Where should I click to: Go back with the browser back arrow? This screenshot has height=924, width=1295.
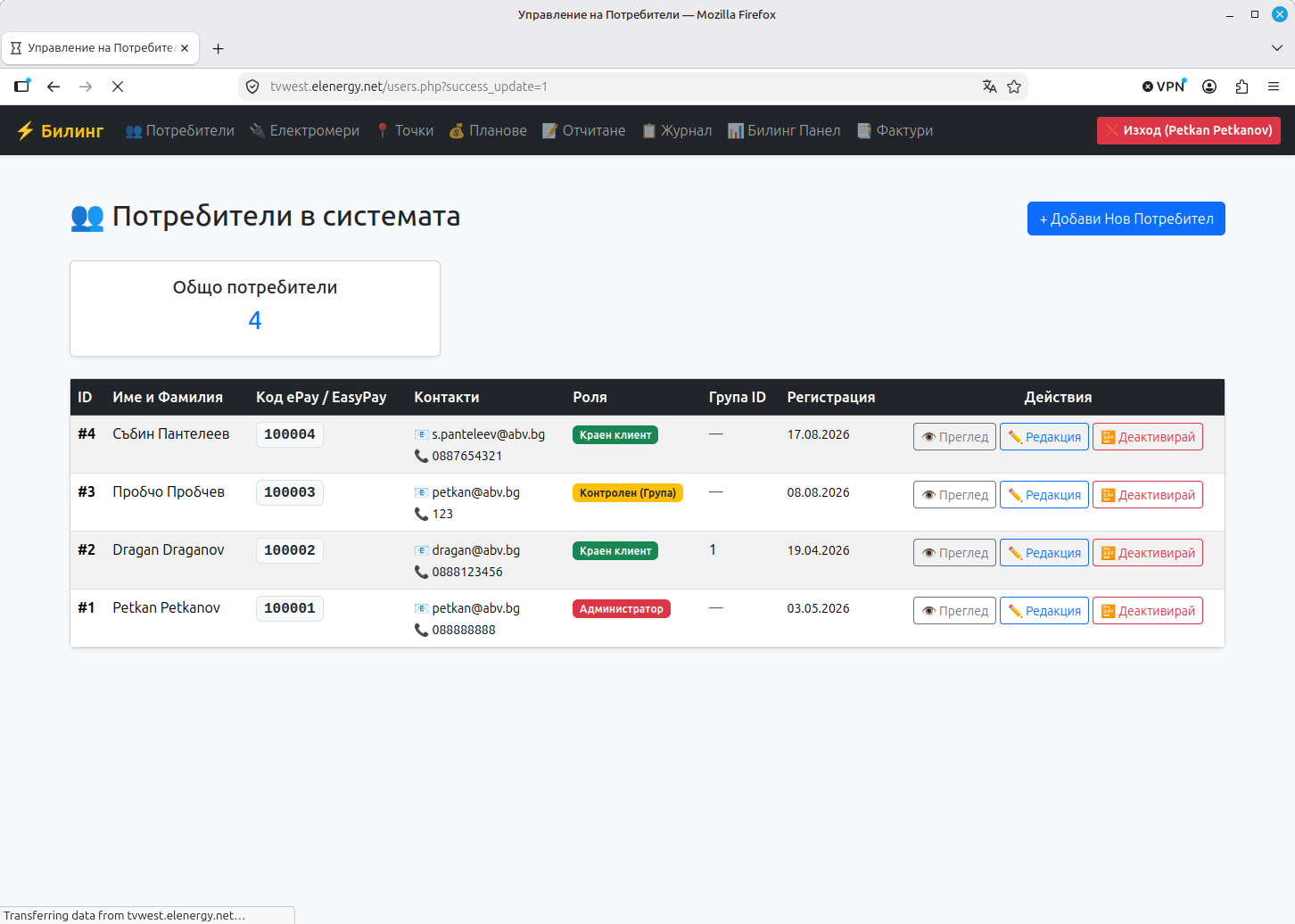54,87
